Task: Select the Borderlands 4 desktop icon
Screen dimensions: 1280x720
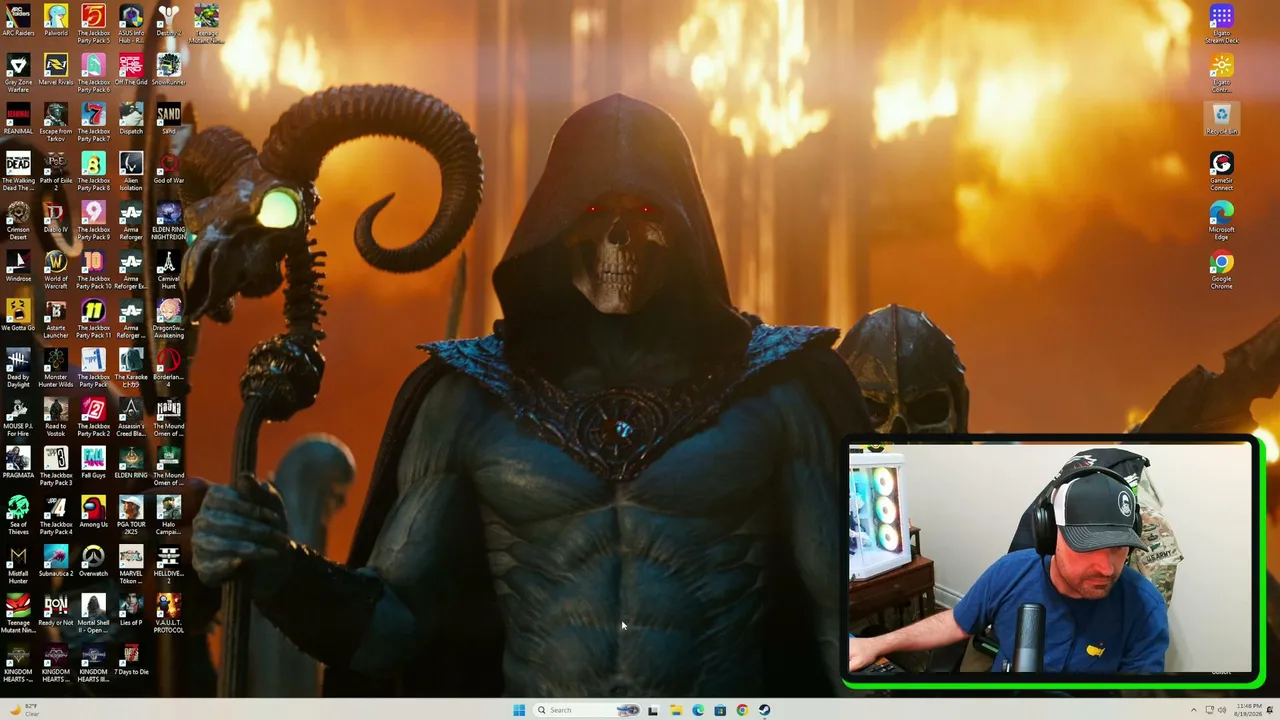Action: tap(169, 367)
